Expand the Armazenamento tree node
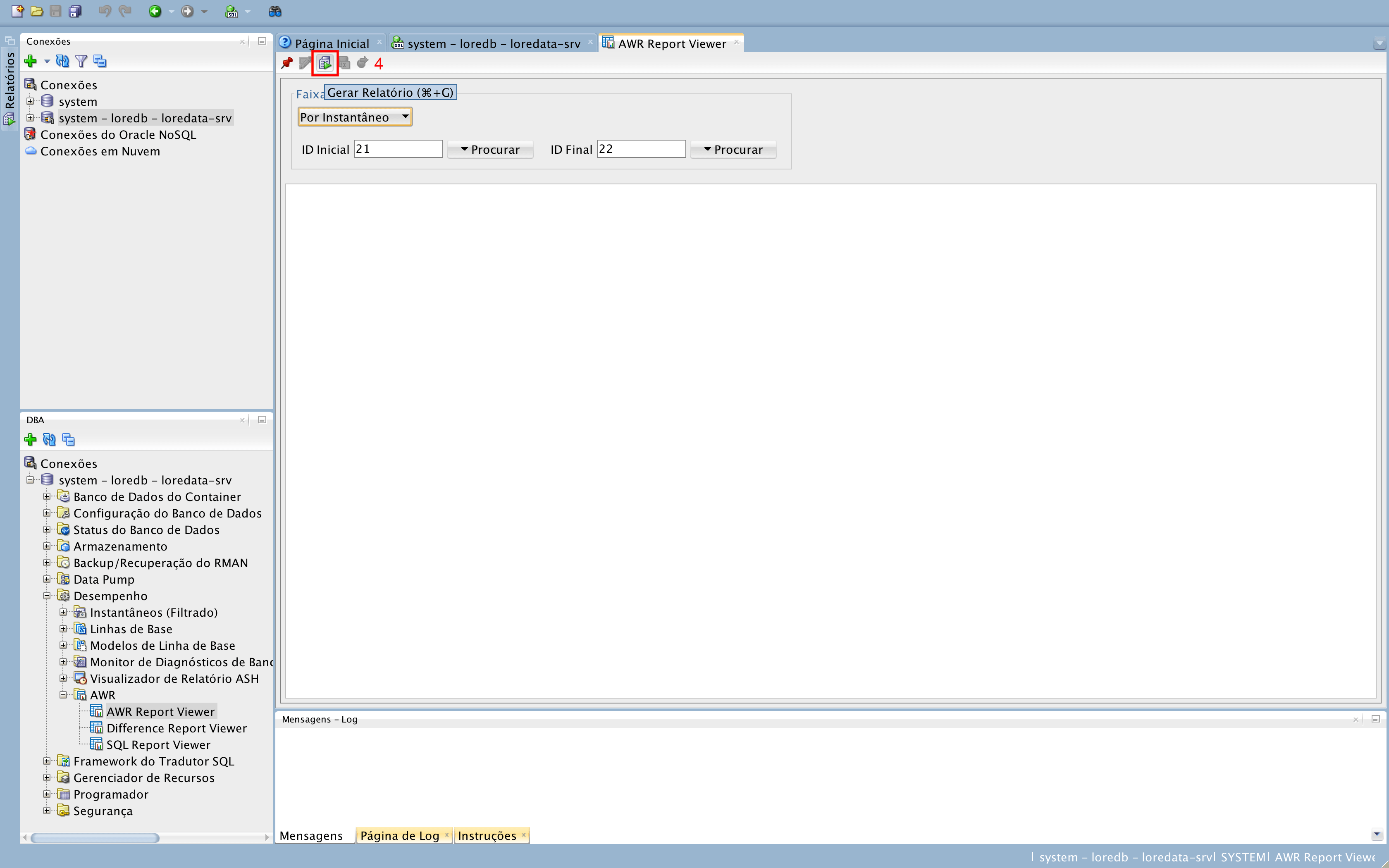Image resolution: width=1389 pixels, height=868 pixels. pos(47,546)
